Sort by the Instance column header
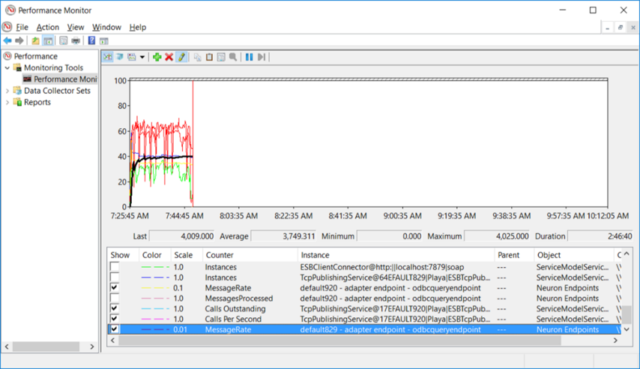Viewport: 640px width, 369px height. click(396, 255)
